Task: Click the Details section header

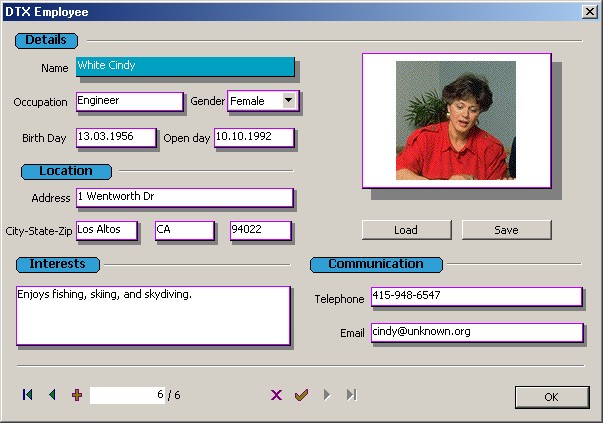Action: [x=46, y=40]
